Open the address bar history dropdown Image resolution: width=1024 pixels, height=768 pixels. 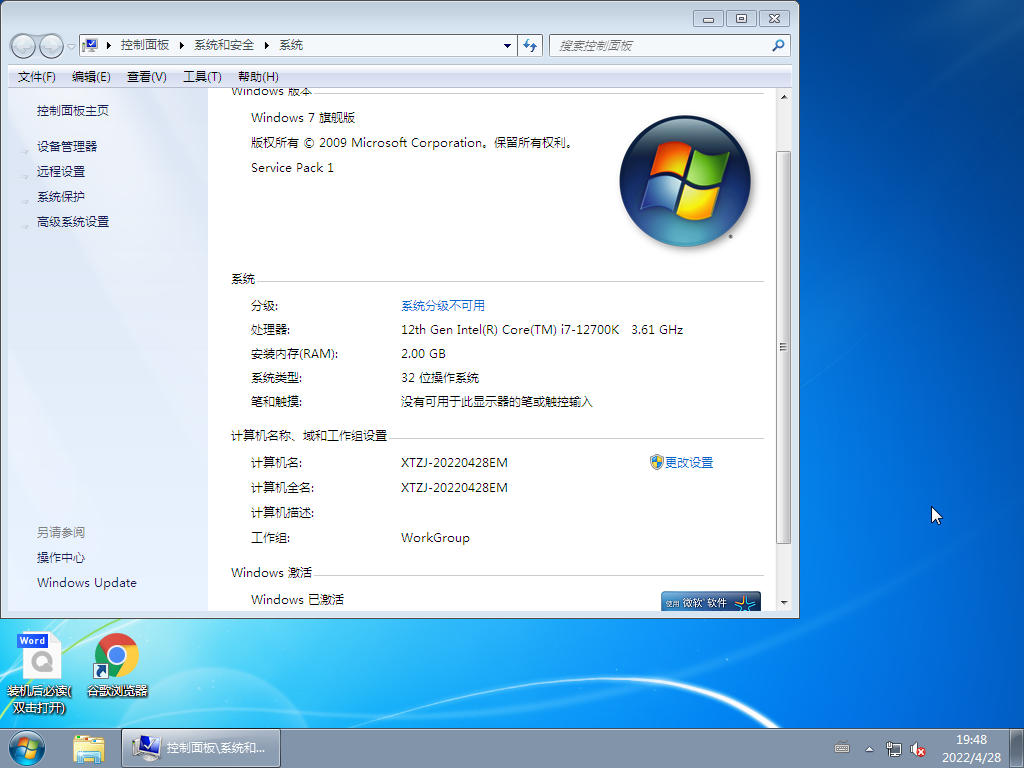(507, 45)
